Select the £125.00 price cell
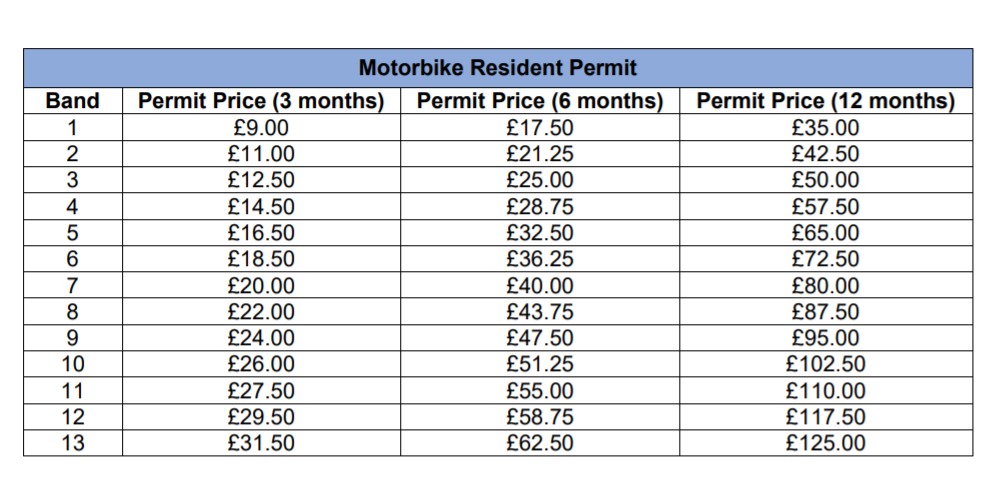 click(x=825, y=443)
